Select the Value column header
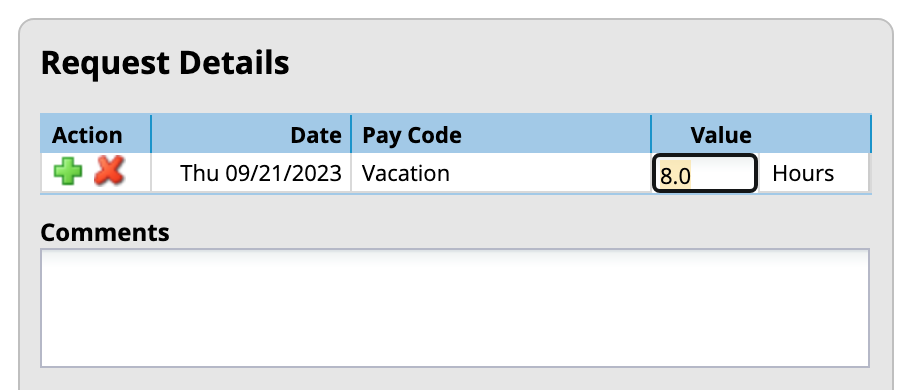Viewport: 906px width, 390px height. point(721,135)
